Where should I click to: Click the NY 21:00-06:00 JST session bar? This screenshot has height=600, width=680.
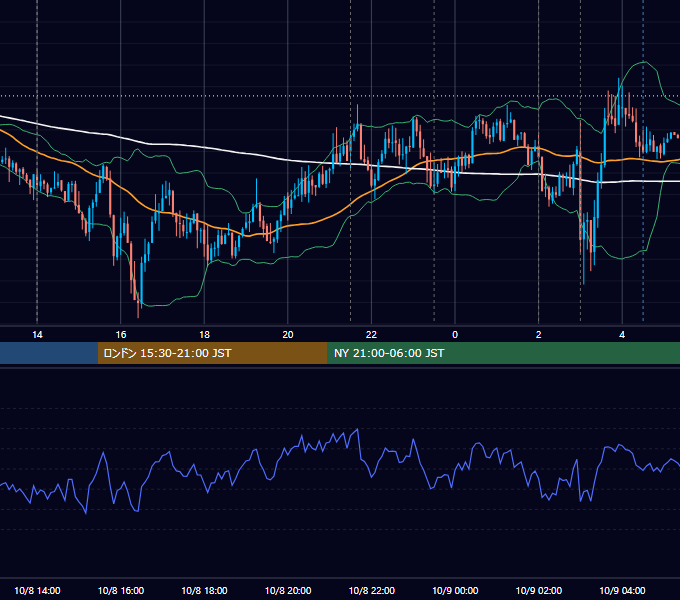point(503,353)
